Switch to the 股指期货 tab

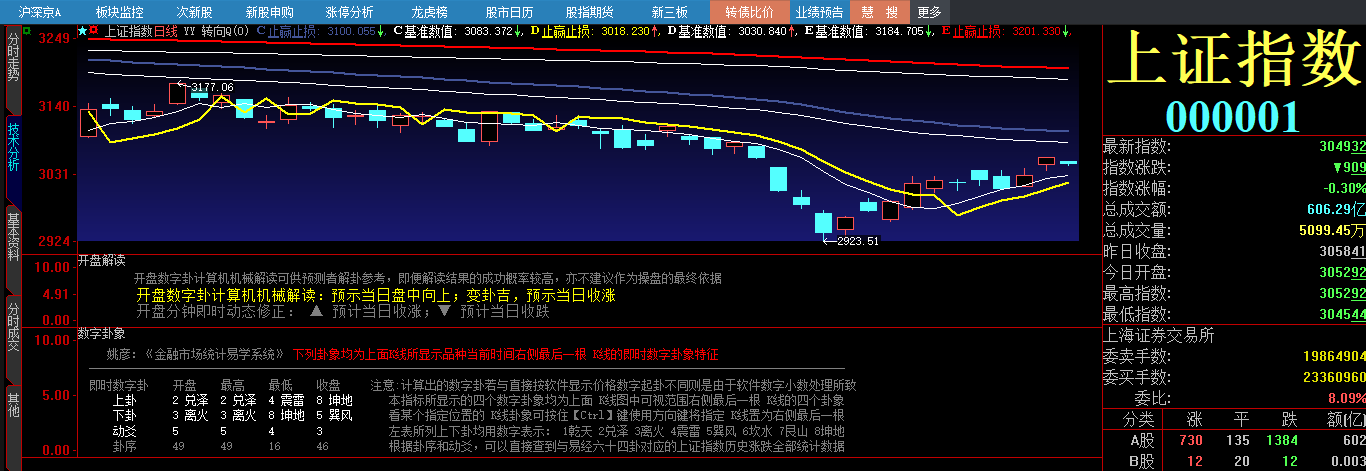[x=589, y=12]
